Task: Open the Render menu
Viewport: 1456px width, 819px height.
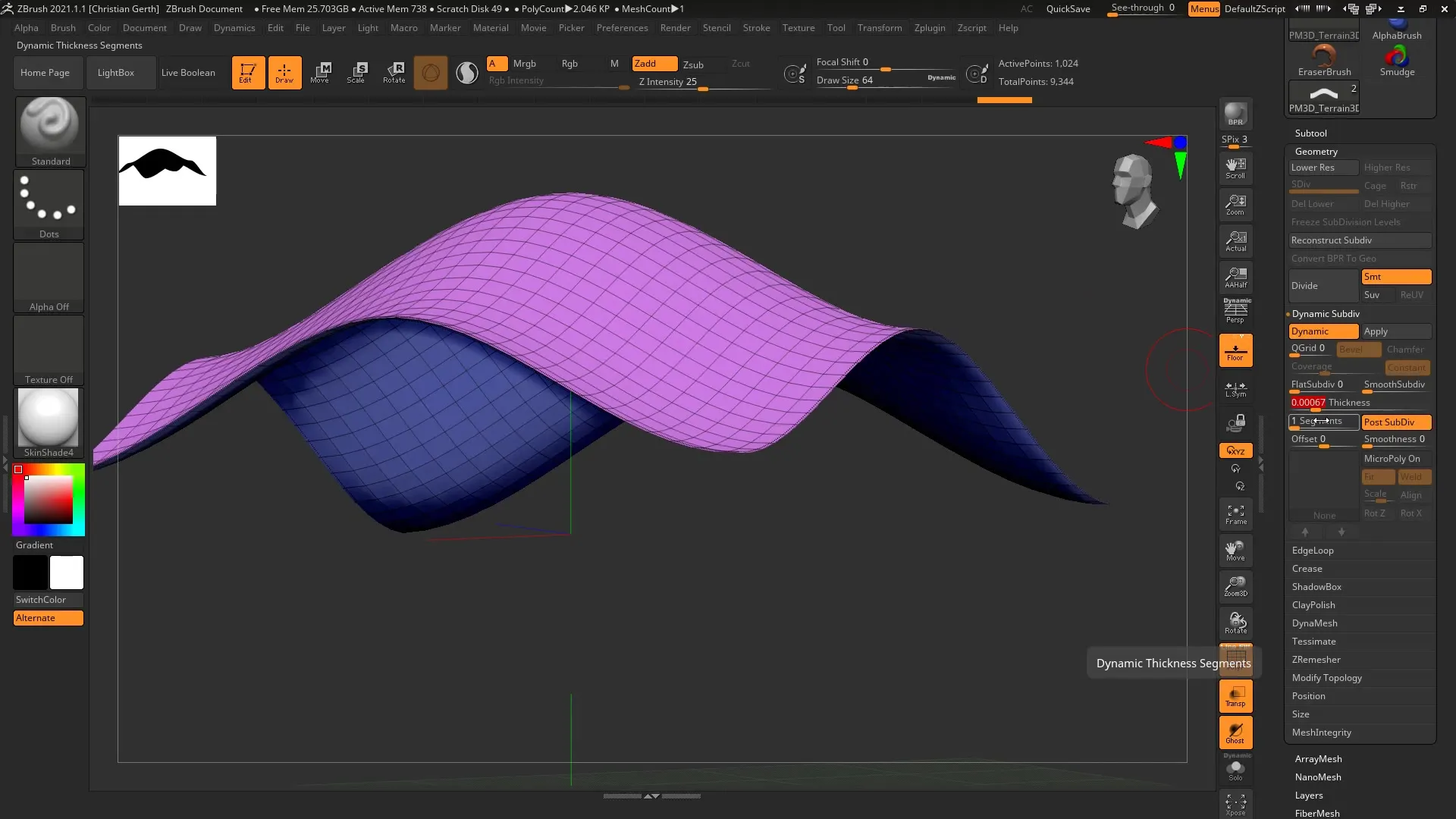Action: 675,28
